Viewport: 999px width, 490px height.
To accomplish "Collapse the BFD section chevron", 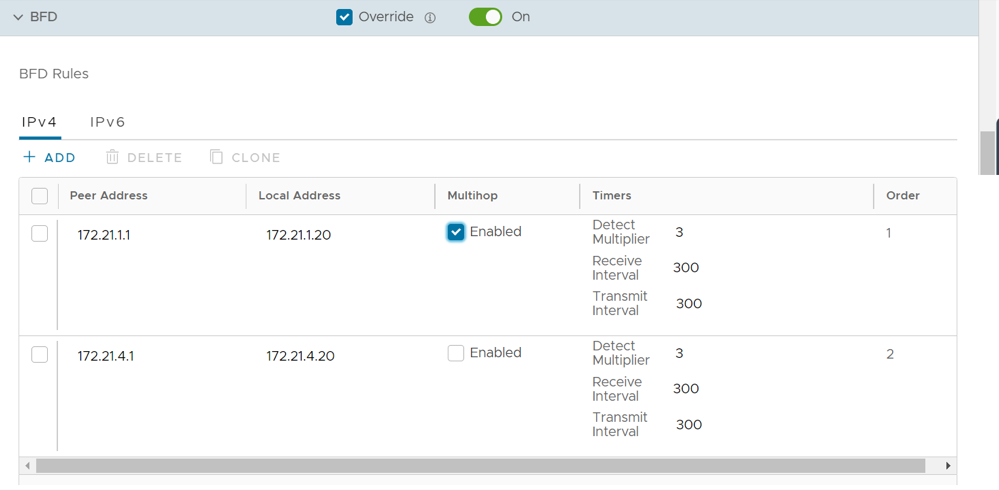I will tap(18, 17).
